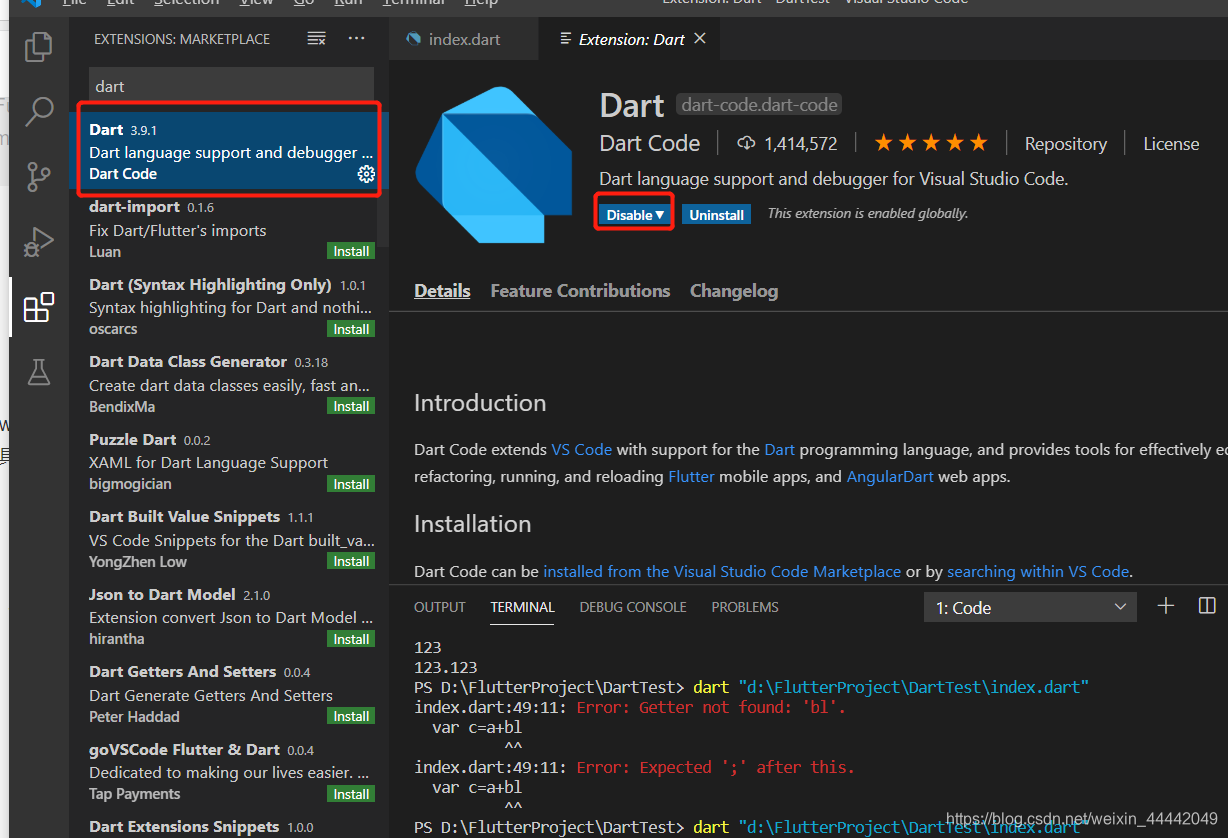Open the Search view in activity bar
Screen dimensions: 1228x838
coord(39,111)
